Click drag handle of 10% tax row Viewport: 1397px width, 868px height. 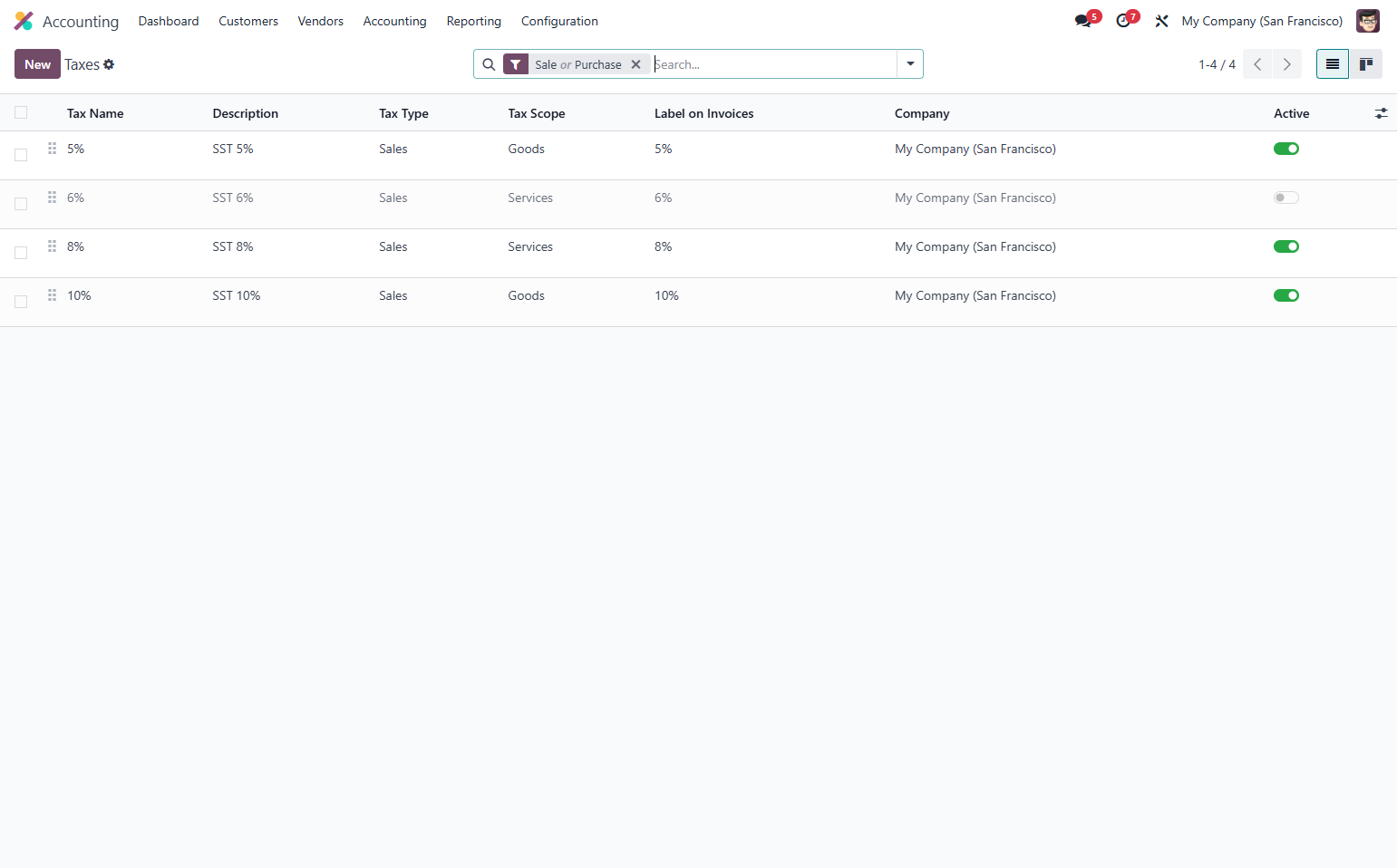click(53, 294)
